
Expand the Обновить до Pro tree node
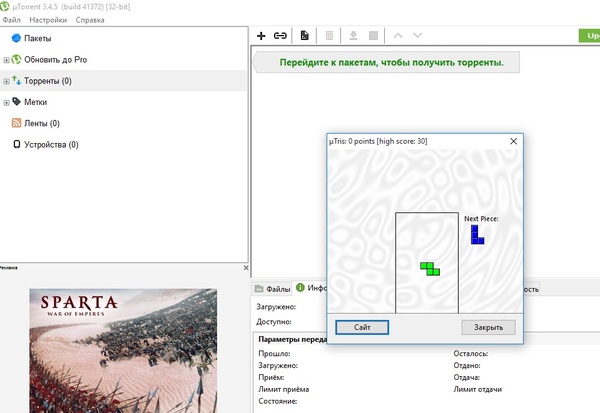tap(6, 59)
